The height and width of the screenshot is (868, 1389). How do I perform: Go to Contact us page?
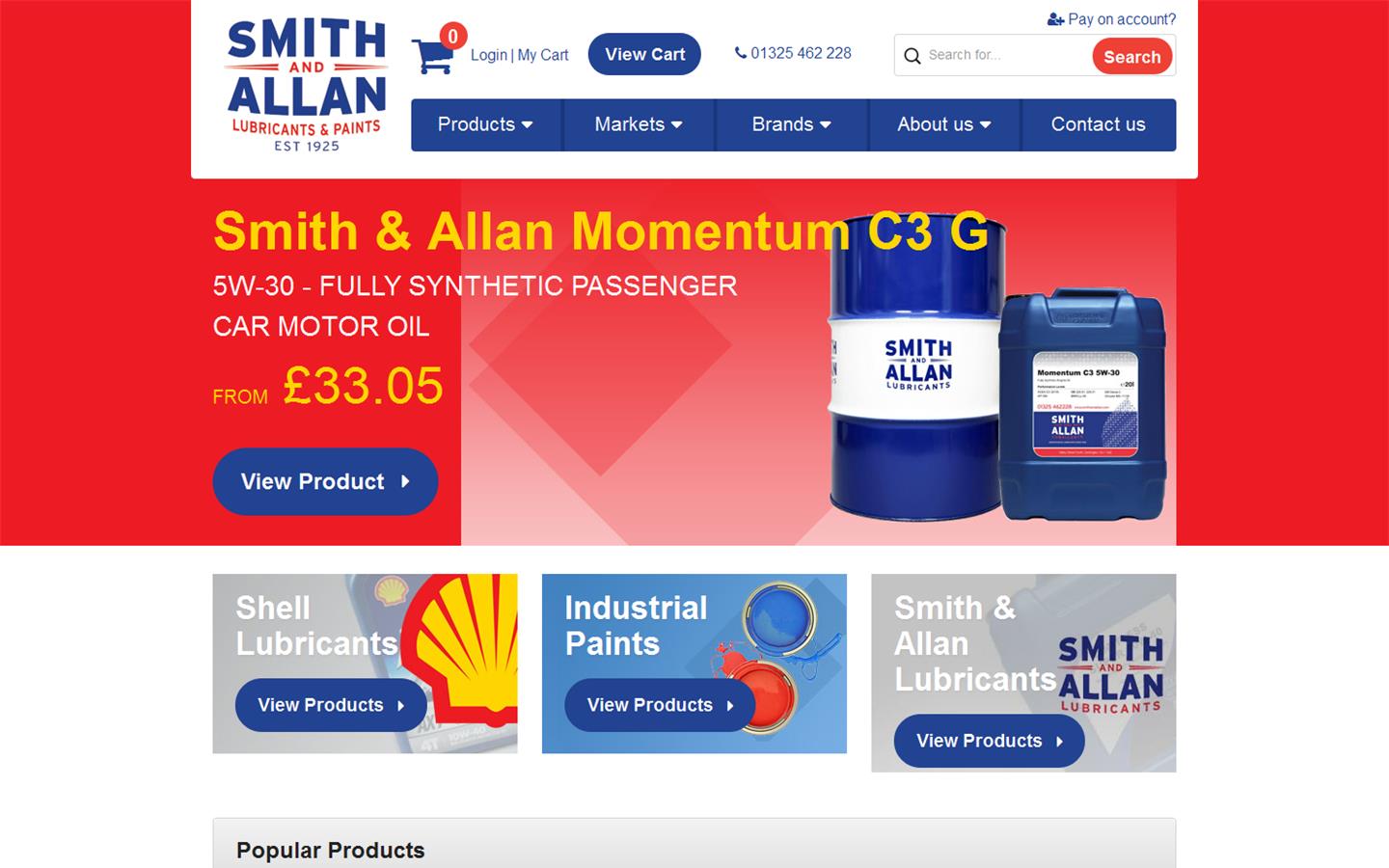click(x=1099, y=124)
